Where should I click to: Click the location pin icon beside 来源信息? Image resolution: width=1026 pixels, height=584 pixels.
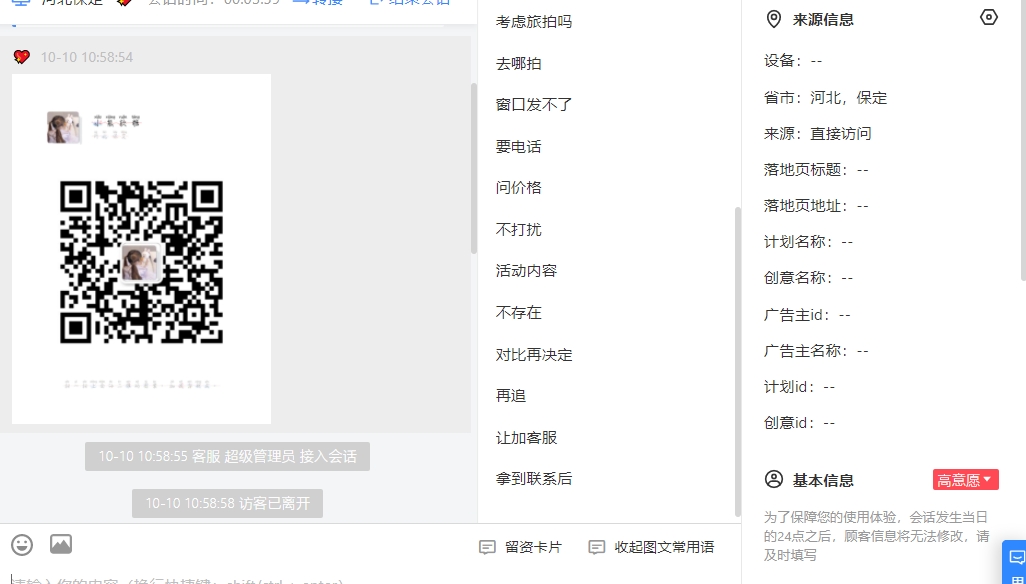[773, 20]
